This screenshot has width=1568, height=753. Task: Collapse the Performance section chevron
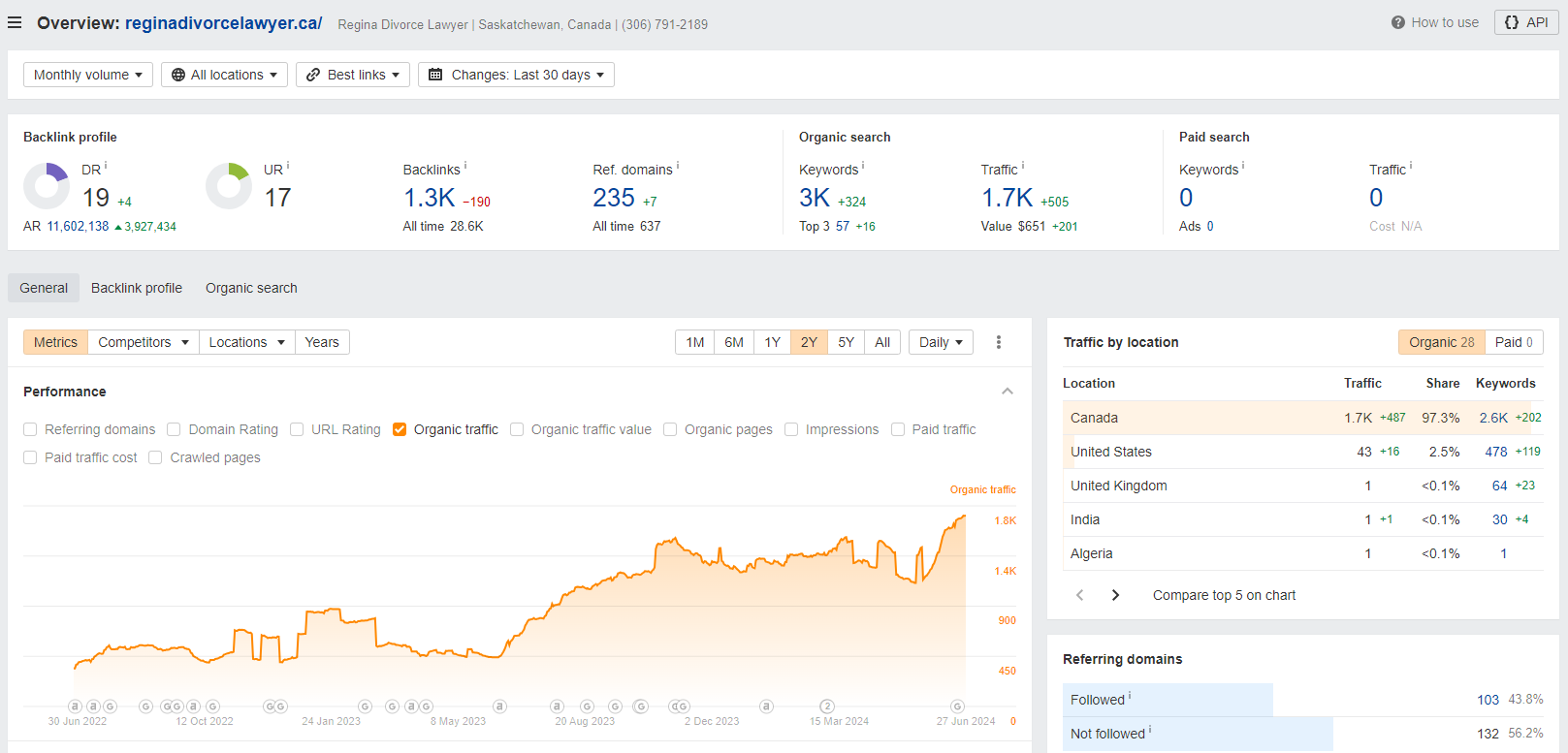(1008, 392)
